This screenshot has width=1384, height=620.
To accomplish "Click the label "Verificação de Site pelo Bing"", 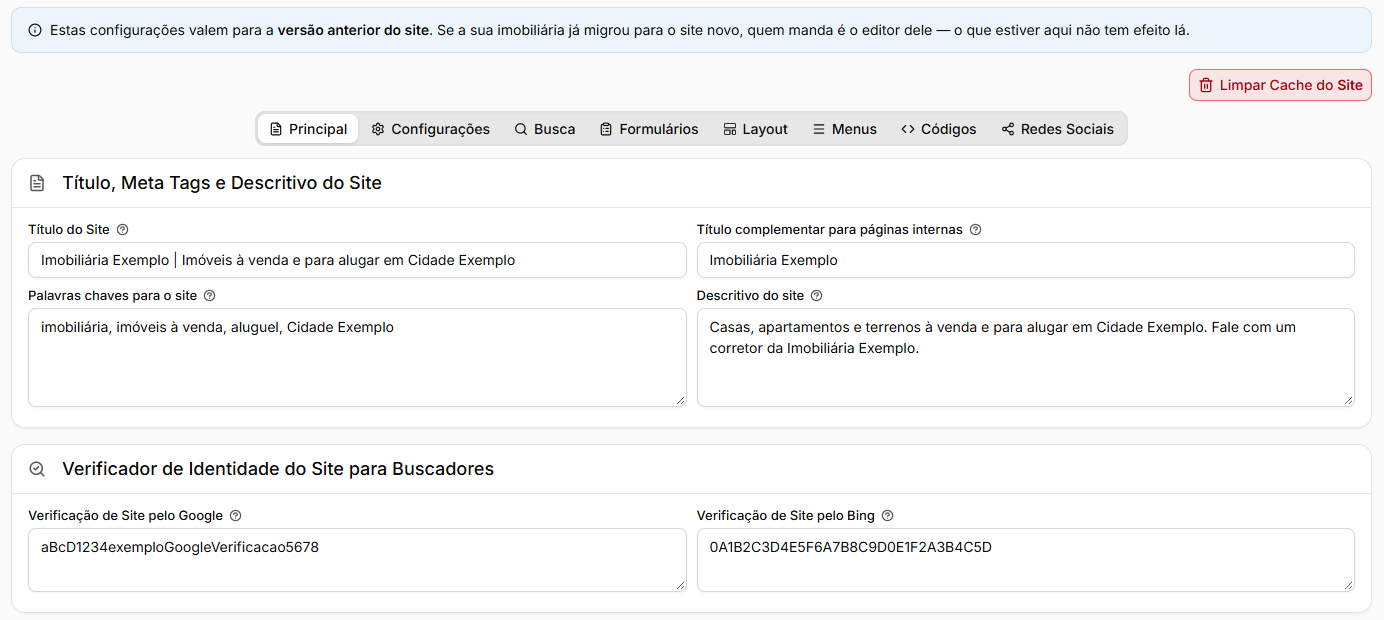I will click(x=786, y=516).
